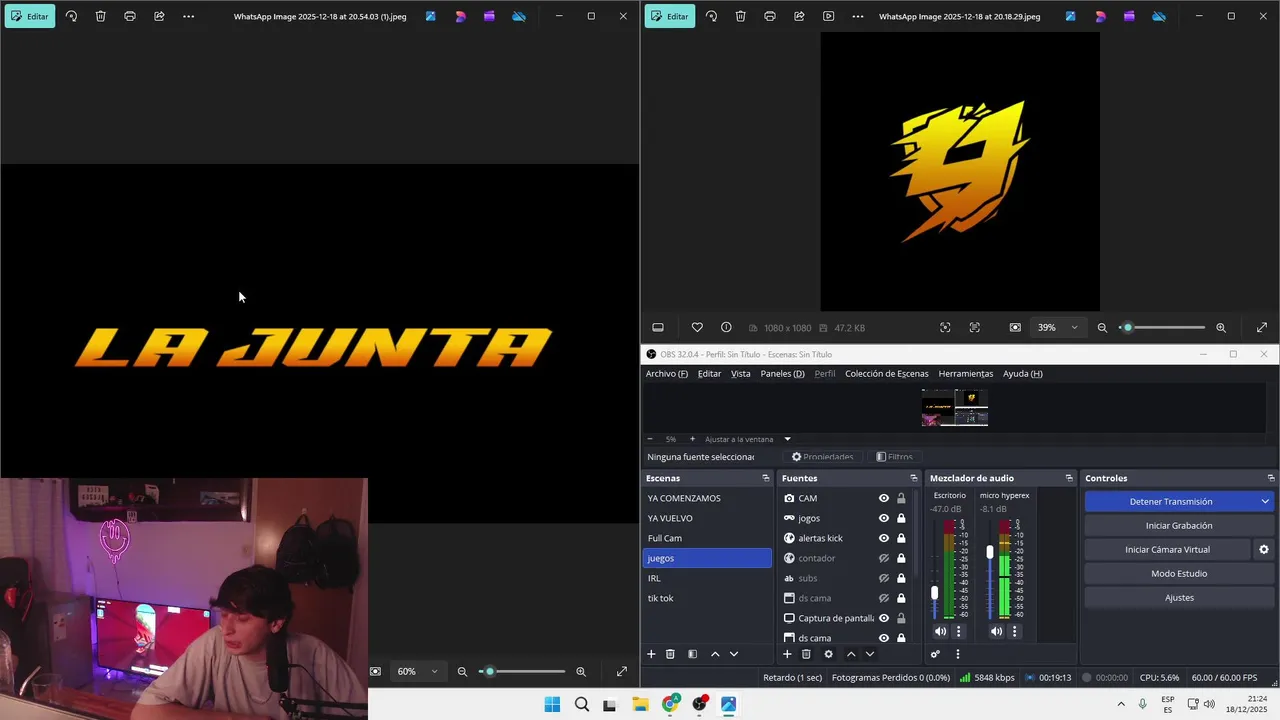Open the Vista menu in OBS
The image size is (1280, 720).
click(x=740, y=373)
